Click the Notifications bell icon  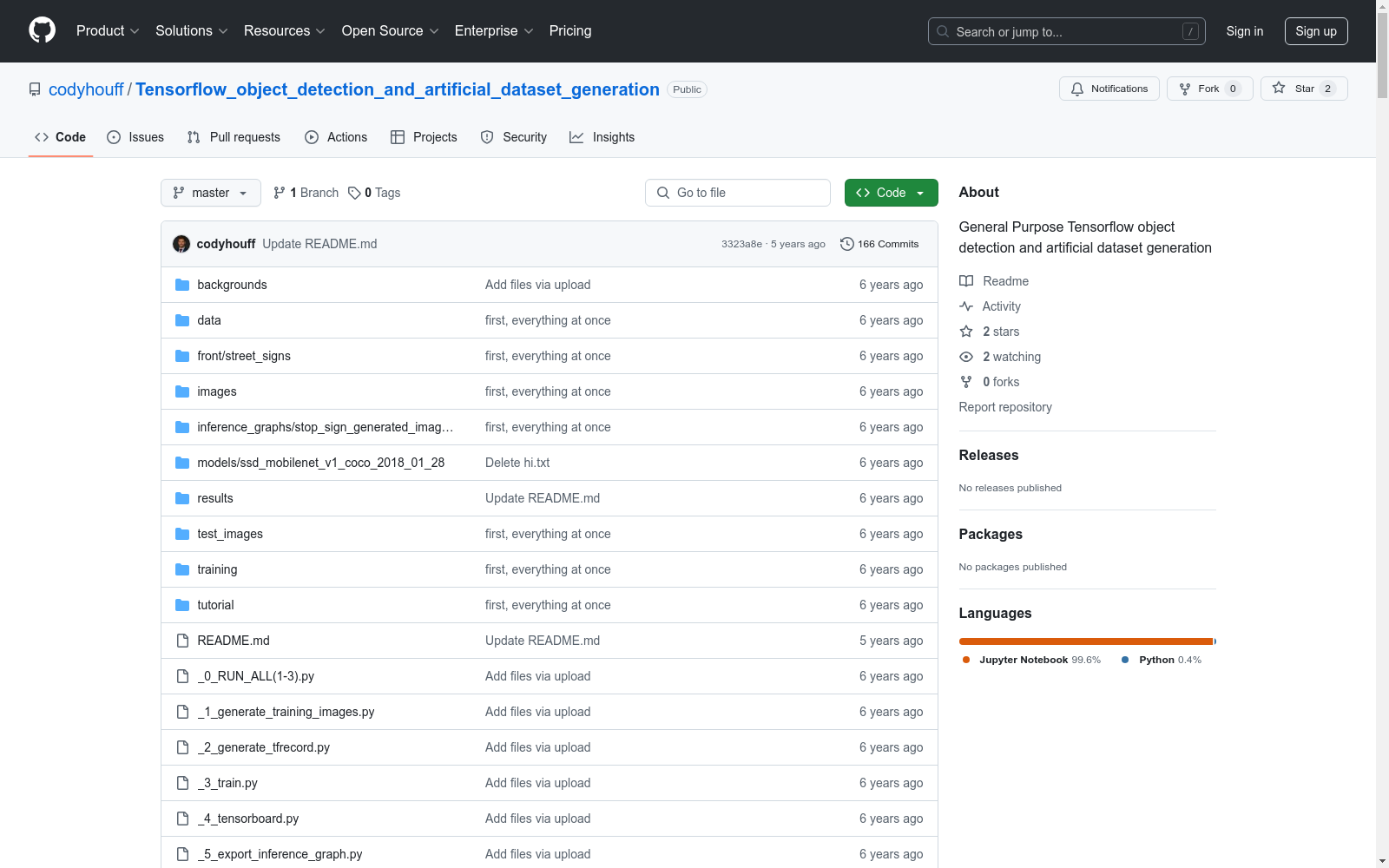[1077, 89]
